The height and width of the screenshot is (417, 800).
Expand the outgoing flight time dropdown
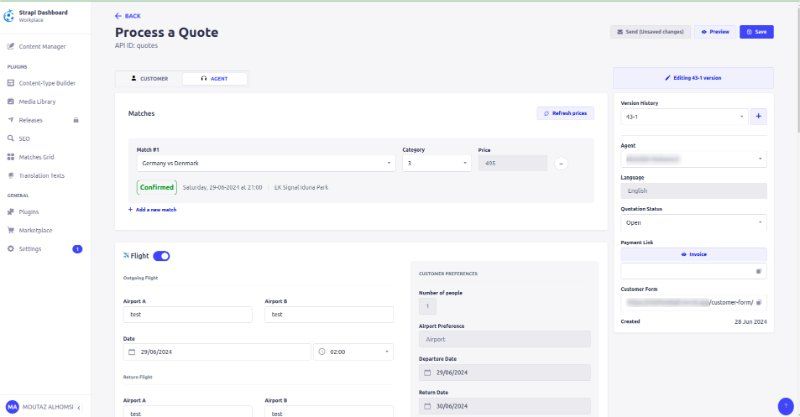(354, 352)
